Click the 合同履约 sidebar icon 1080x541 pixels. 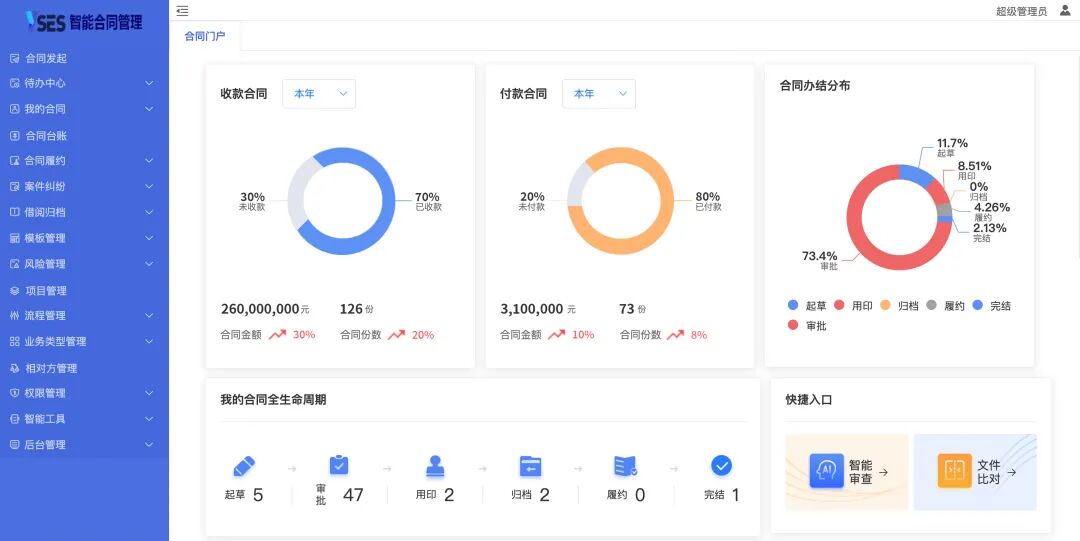point(14,161)
